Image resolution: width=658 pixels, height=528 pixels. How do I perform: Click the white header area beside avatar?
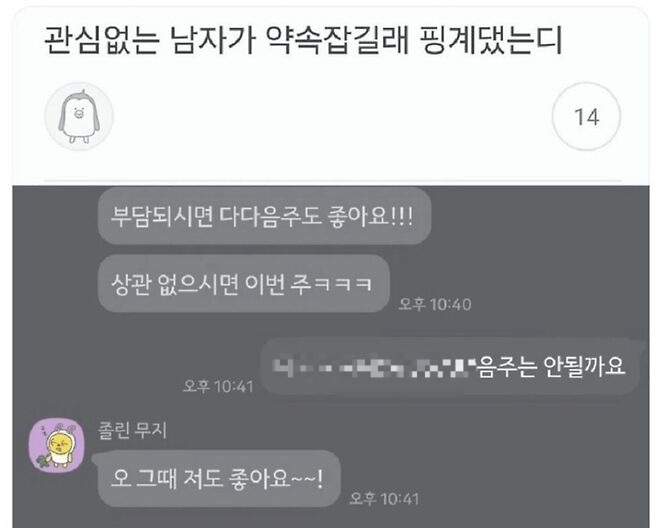332,116
